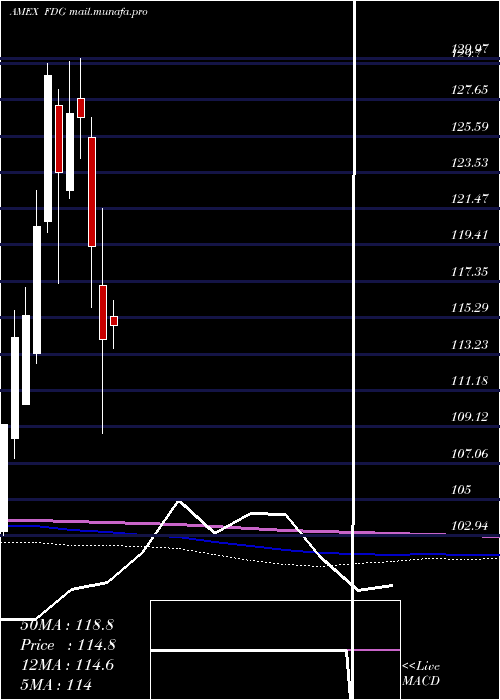The width and height of the screenshot is (500, 700).
Task: Click the AMEX FDG chart title text
Action: click(79, 12)
